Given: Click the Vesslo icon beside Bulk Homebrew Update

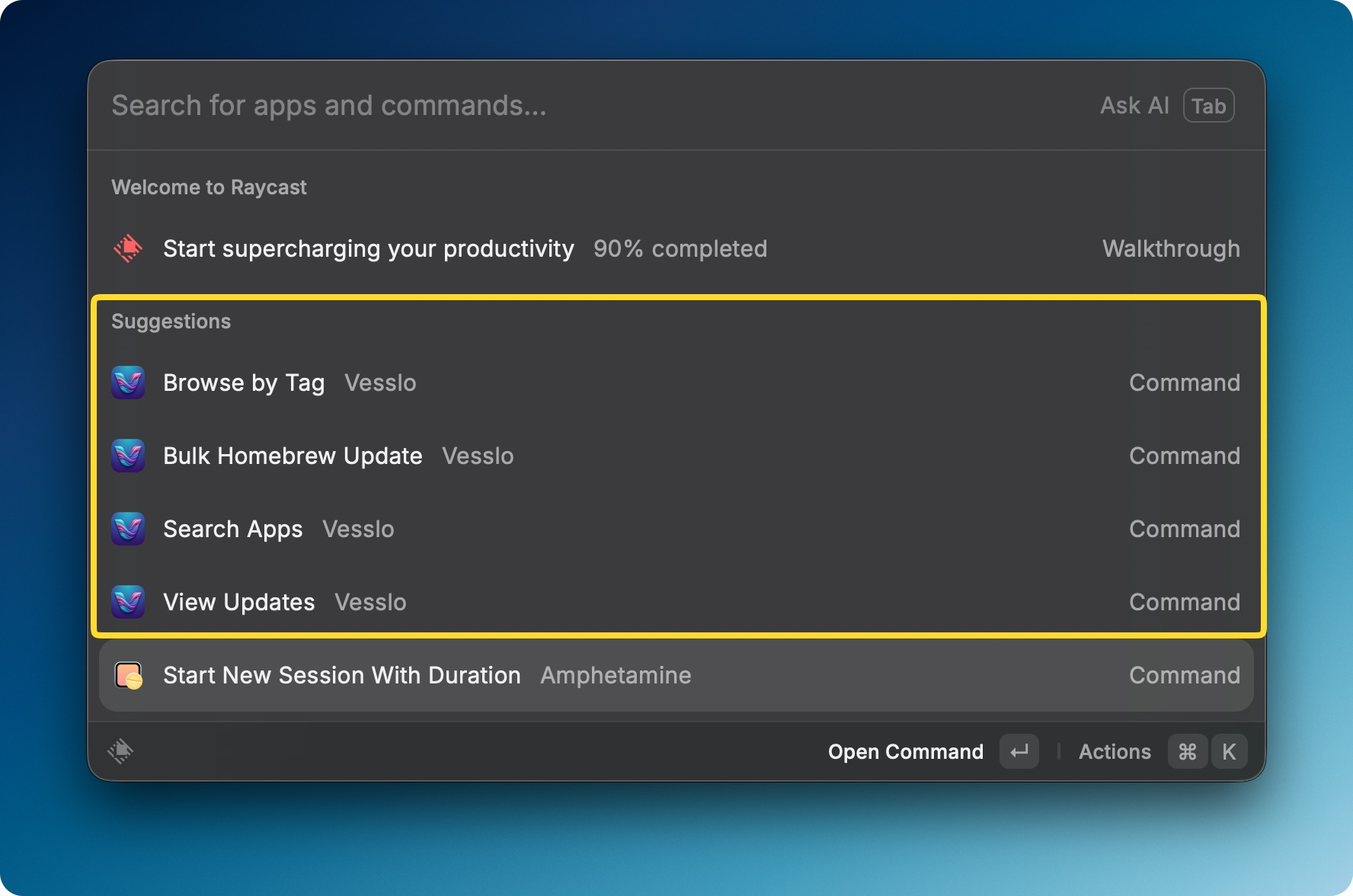Looking at the screenshot, I should pos(128,456).
